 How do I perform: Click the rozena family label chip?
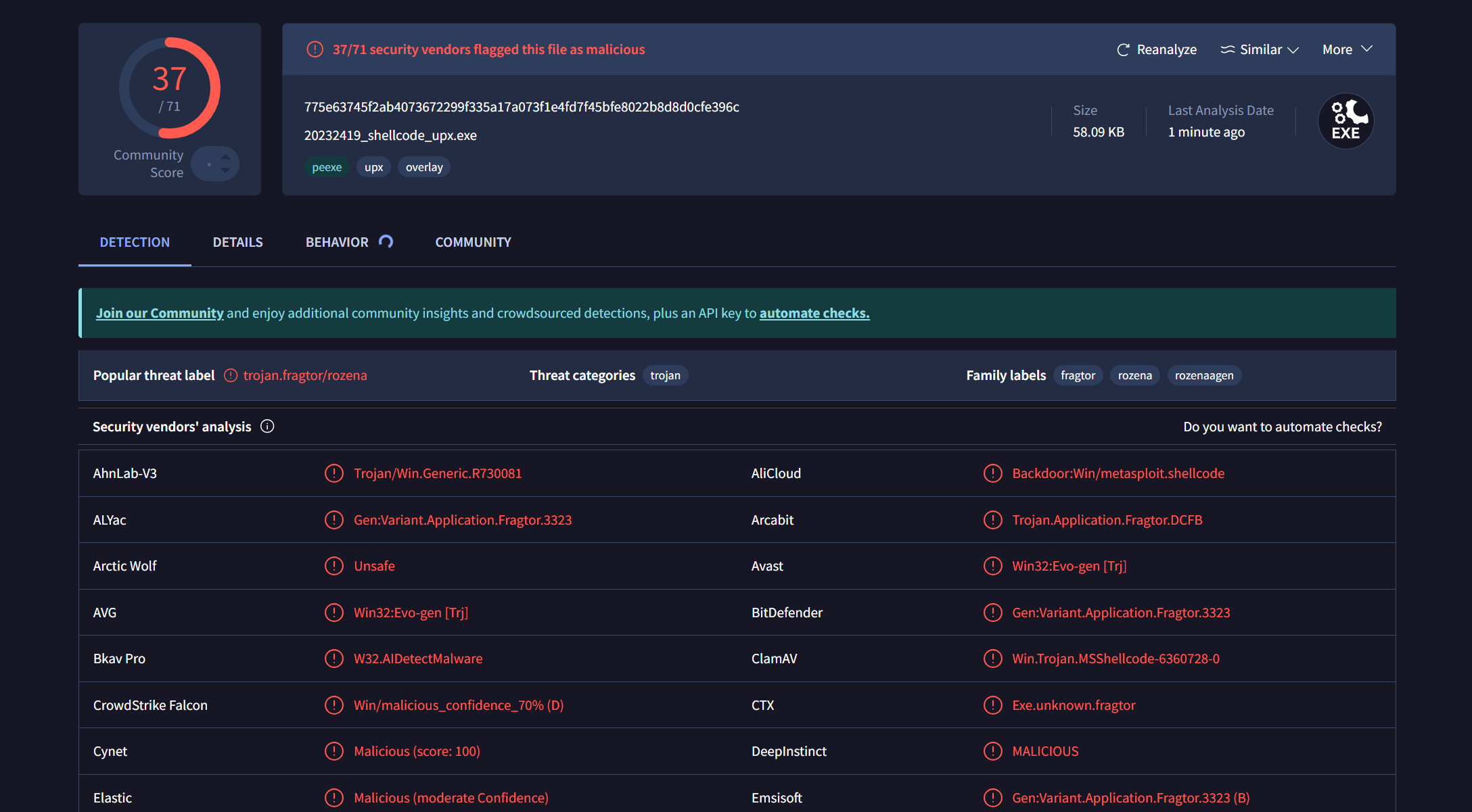coord(1134,376)
